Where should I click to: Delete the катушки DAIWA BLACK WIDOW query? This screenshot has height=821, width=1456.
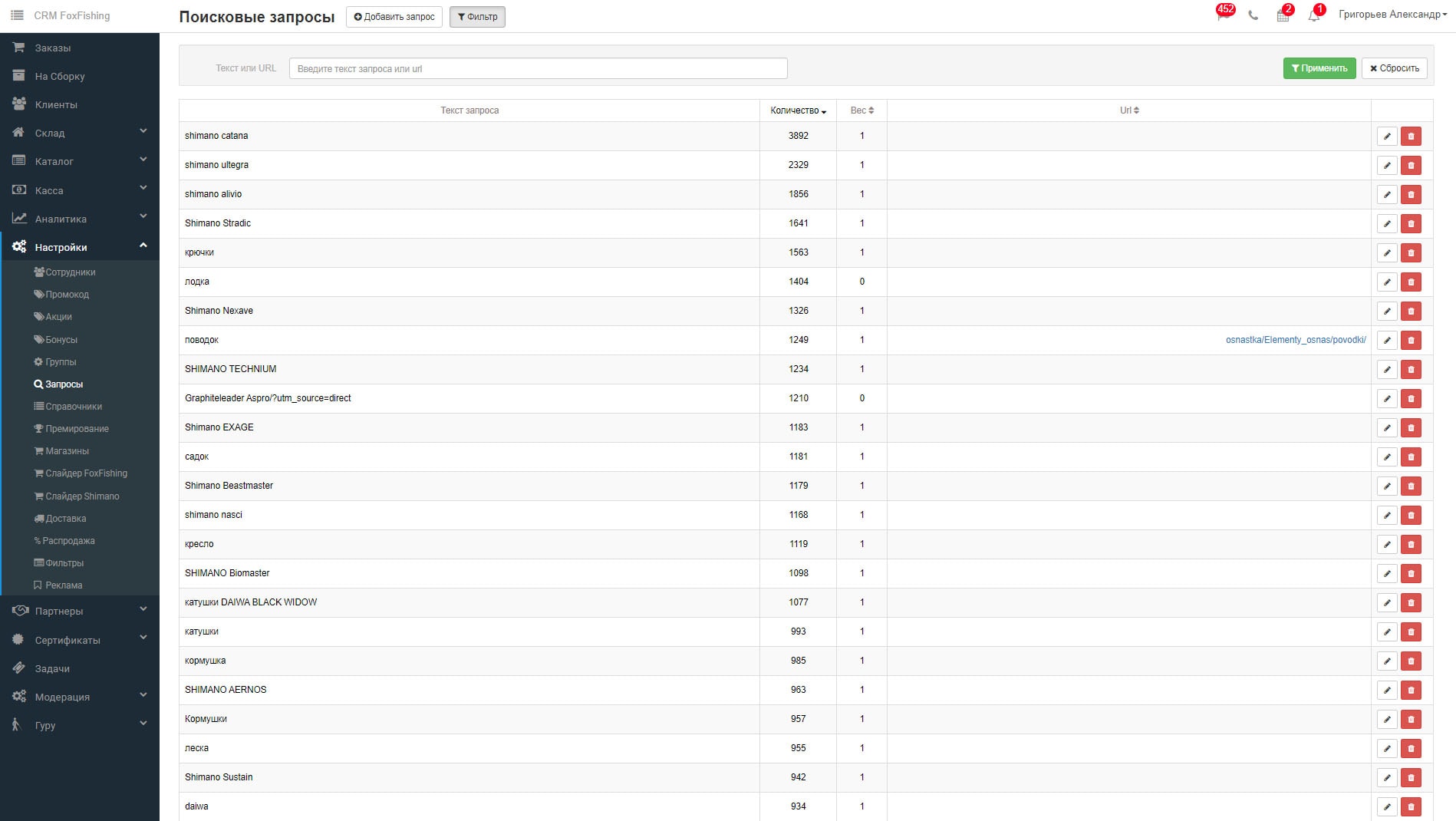click(x=1411, y=603)
